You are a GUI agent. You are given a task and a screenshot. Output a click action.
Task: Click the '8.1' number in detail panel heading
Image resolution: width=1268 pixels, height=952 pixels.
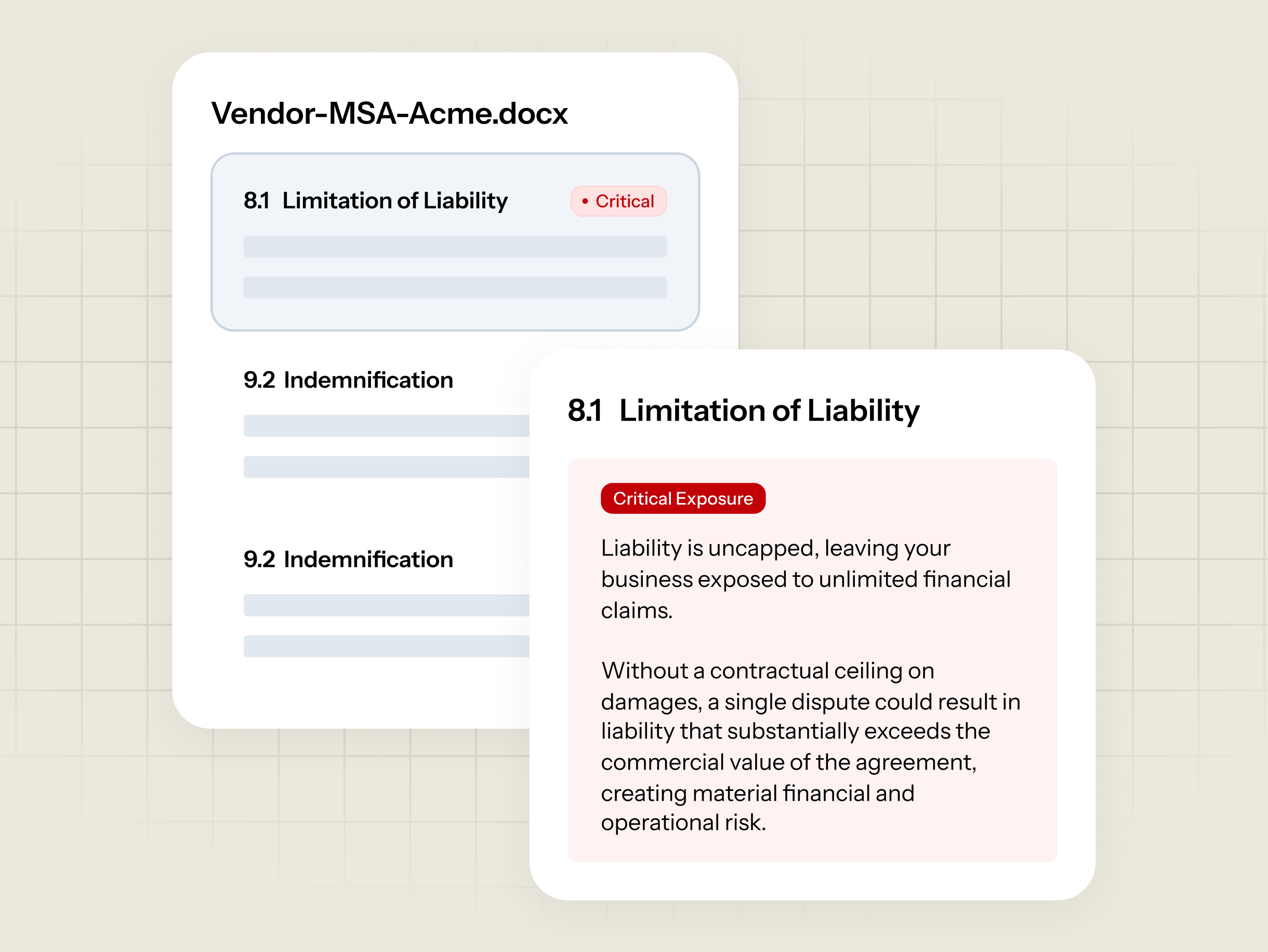[585, 411]
